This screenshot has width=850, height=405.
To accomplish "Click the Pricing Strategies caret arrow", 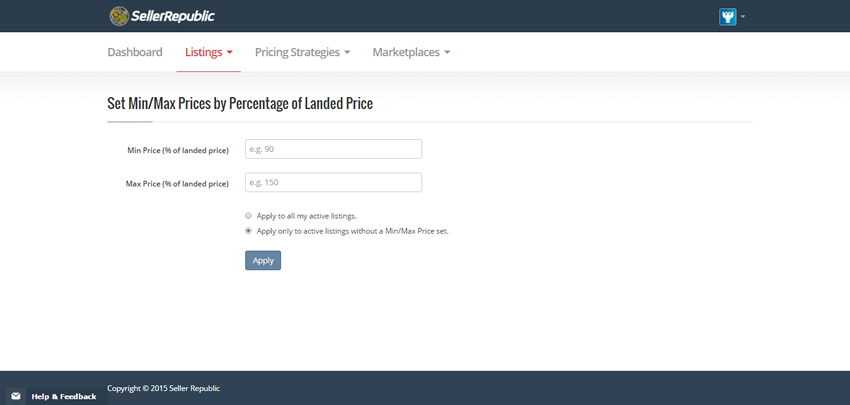I will (347, 53).
